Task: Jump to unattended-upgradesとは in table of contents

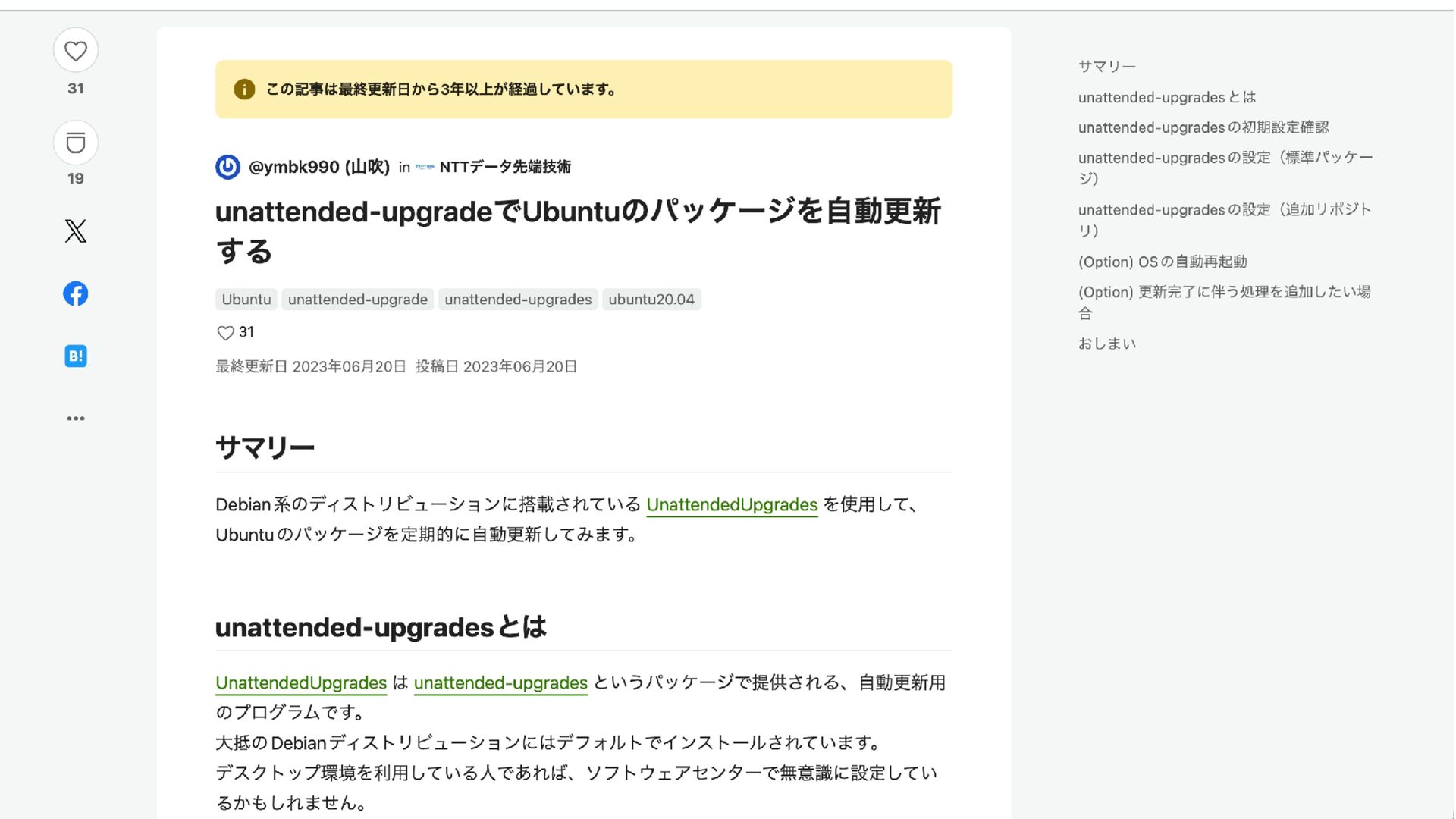Action: coord(1167,97)
